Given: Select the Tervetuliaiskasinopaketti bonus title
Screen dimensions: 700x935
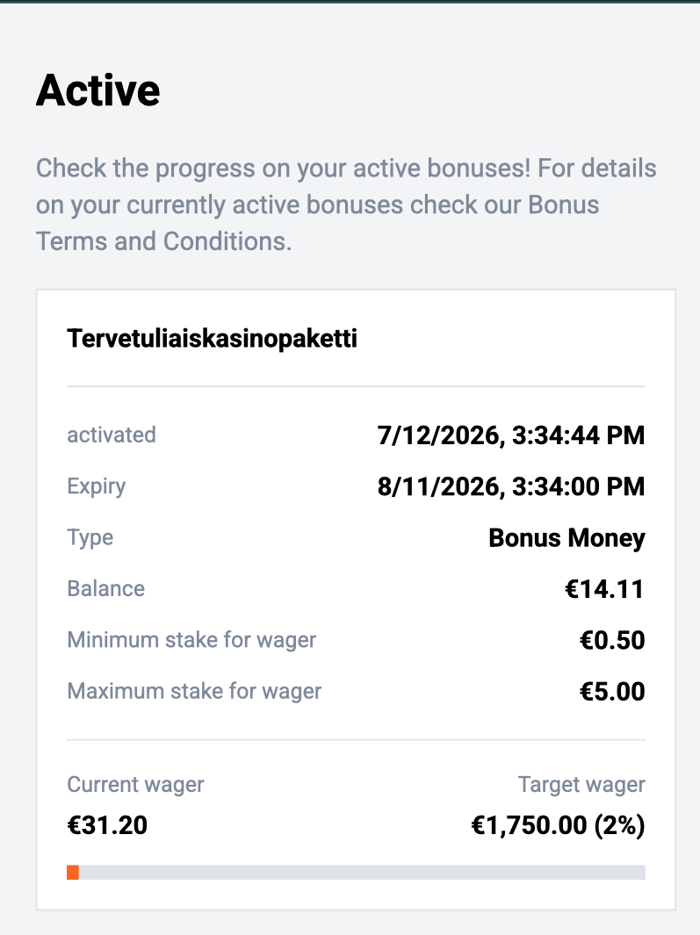Looking at the screenshot, I should (x=212, y=339).
